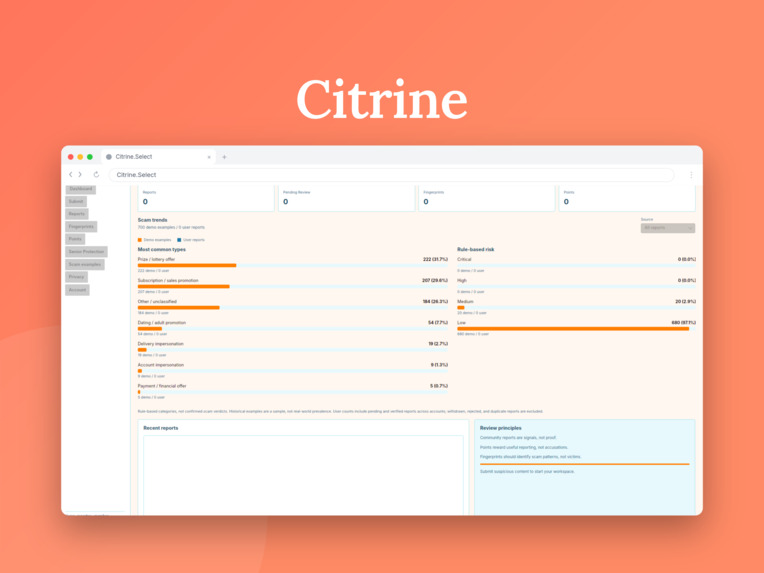
Task: Click the Points count card
Action: 627,198
